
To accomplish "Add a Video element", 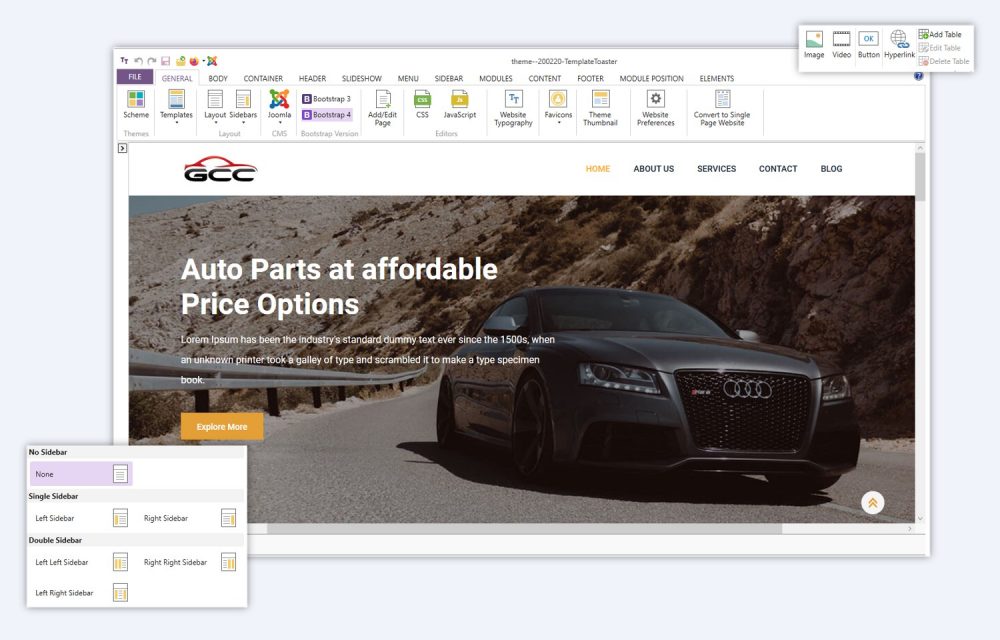I will (841, 44).
